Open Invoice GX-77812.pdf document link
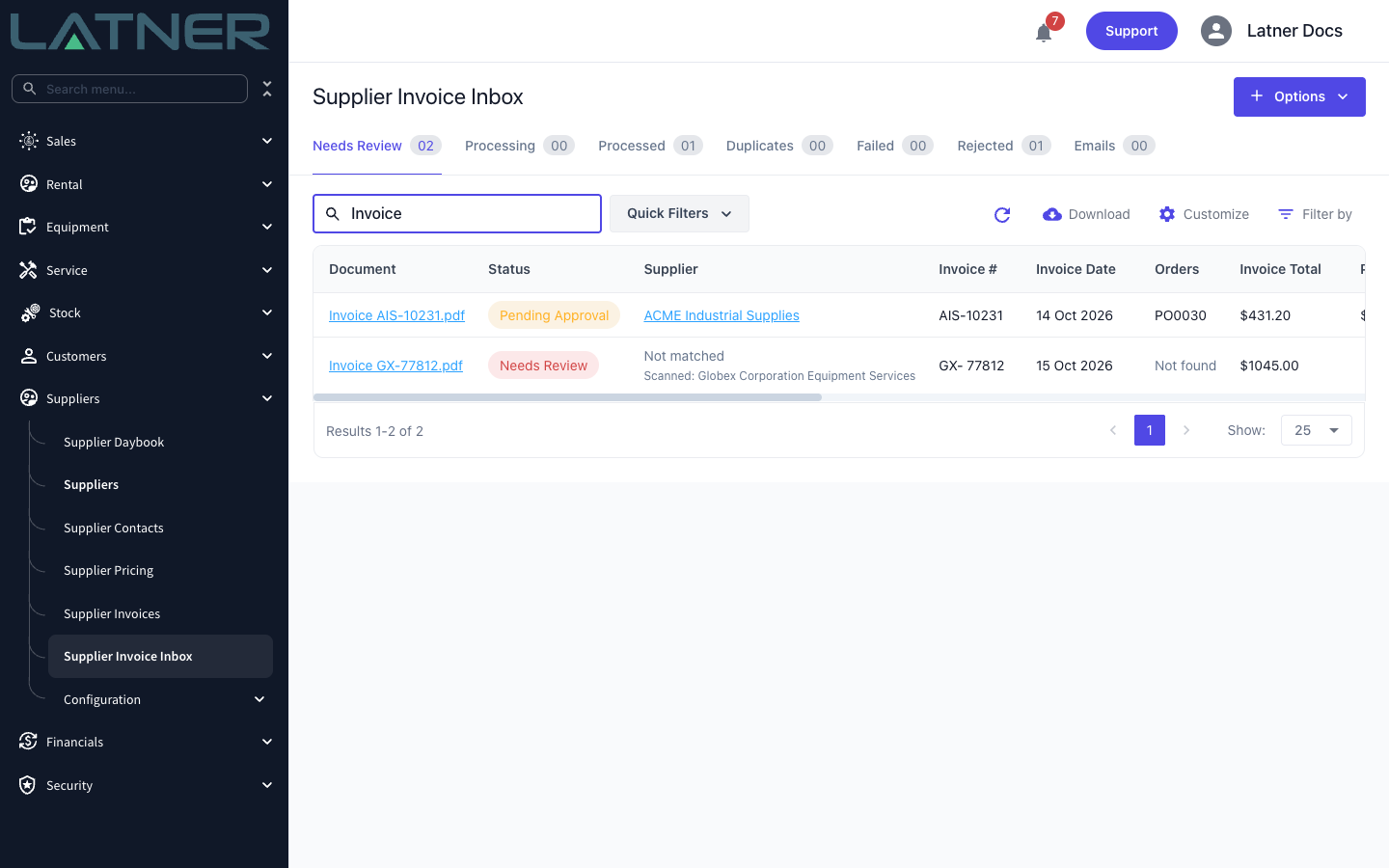This screenshot has width=1389, height=868. click(395, 366)
